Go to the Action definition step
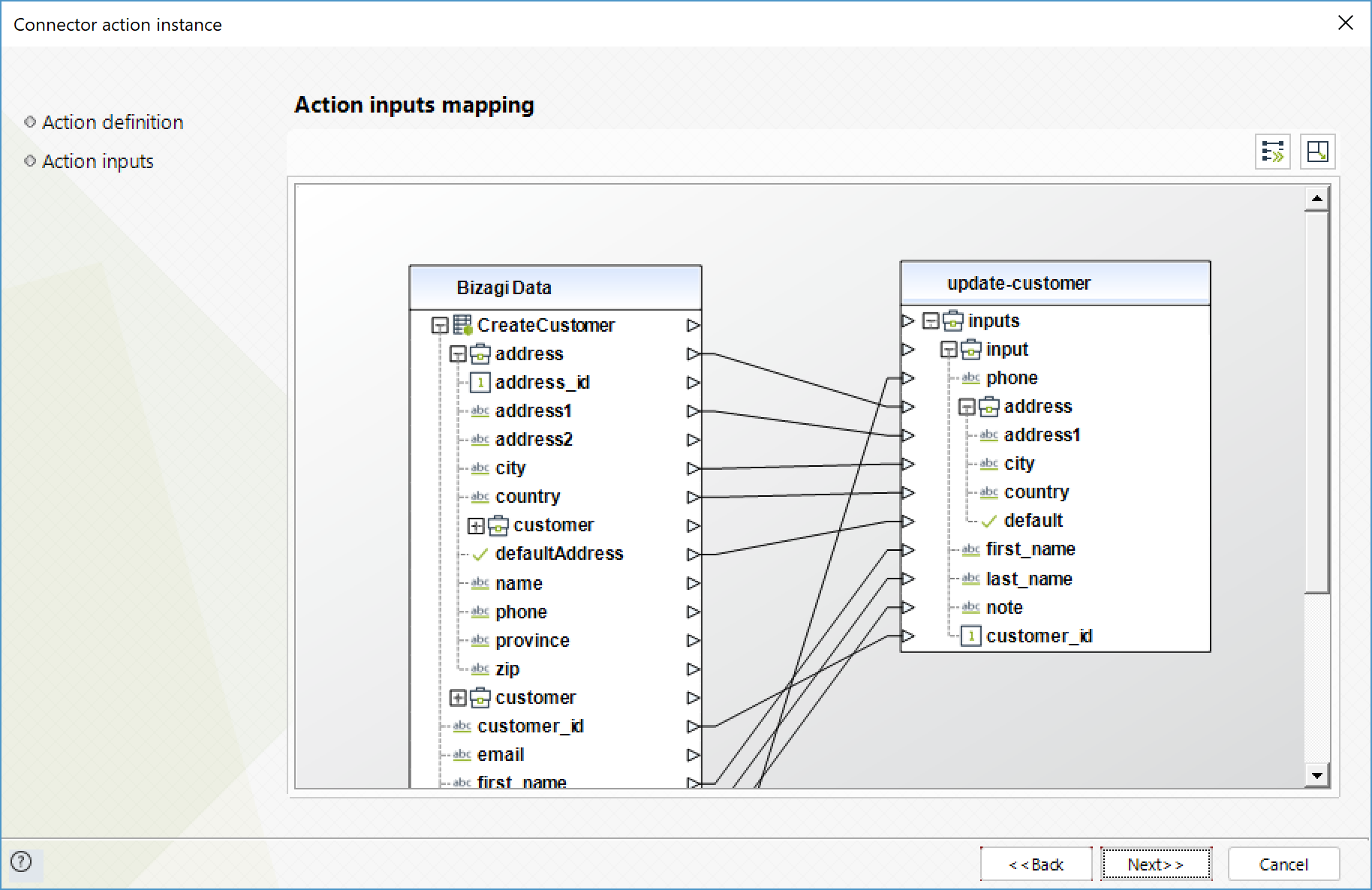 pyautogui.click(x=113, y=122)
